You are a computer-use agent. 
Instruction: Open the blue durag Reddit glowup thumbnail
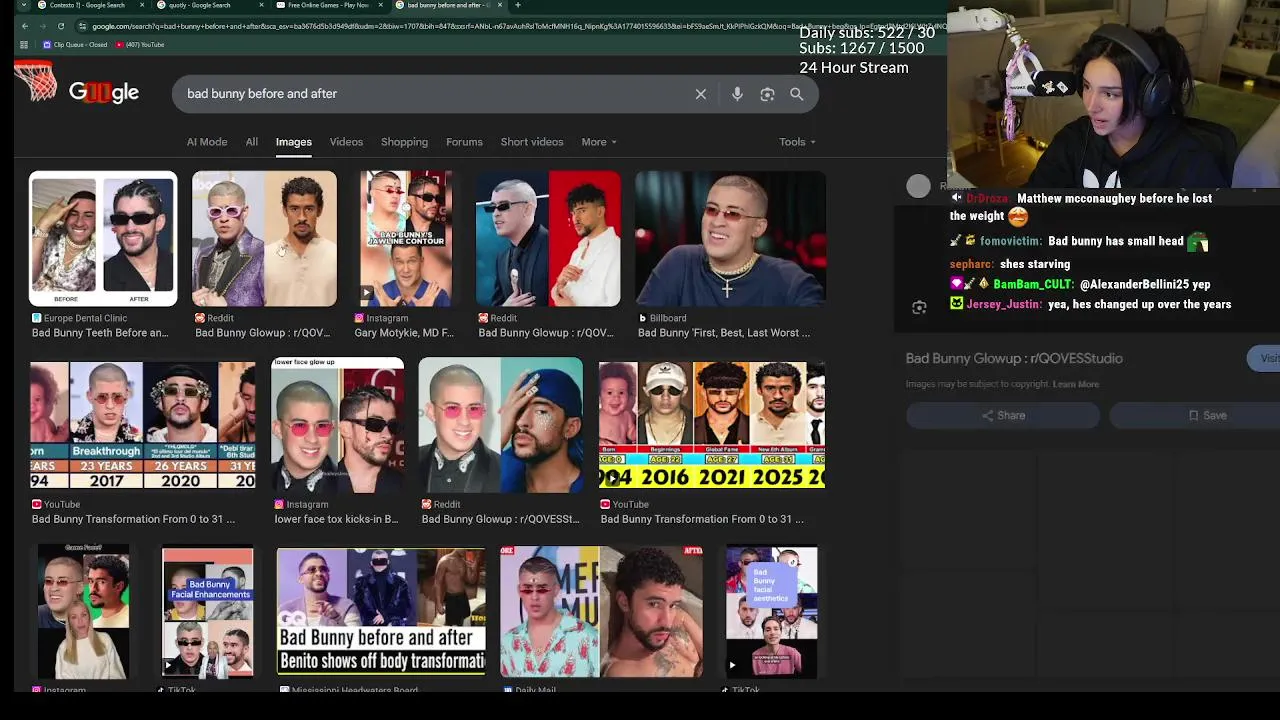tap(500, 425)
